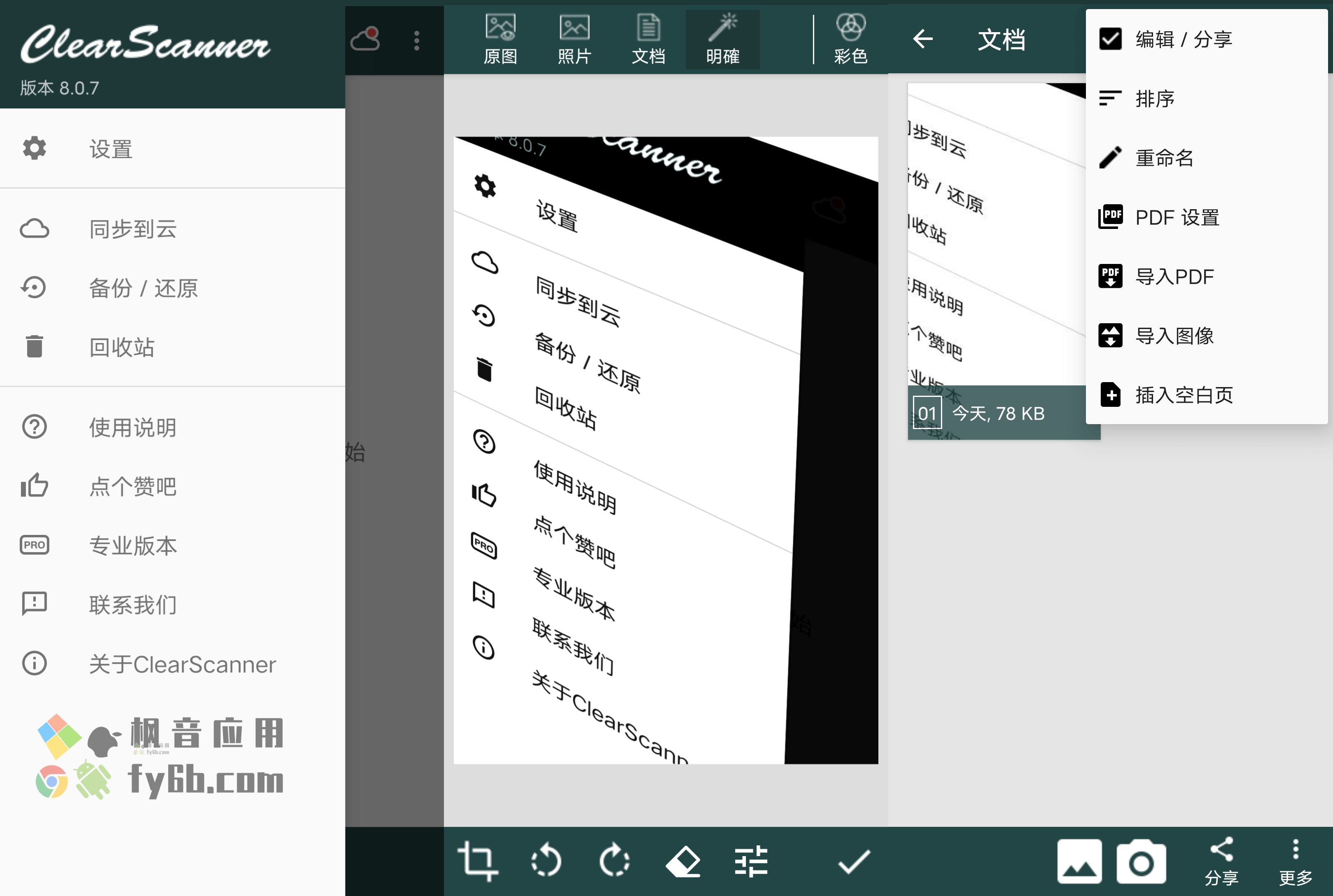Open usage instructions question-mark icon
The height and width of the screenshot is (896, 1333).
[x=34, y=427]
